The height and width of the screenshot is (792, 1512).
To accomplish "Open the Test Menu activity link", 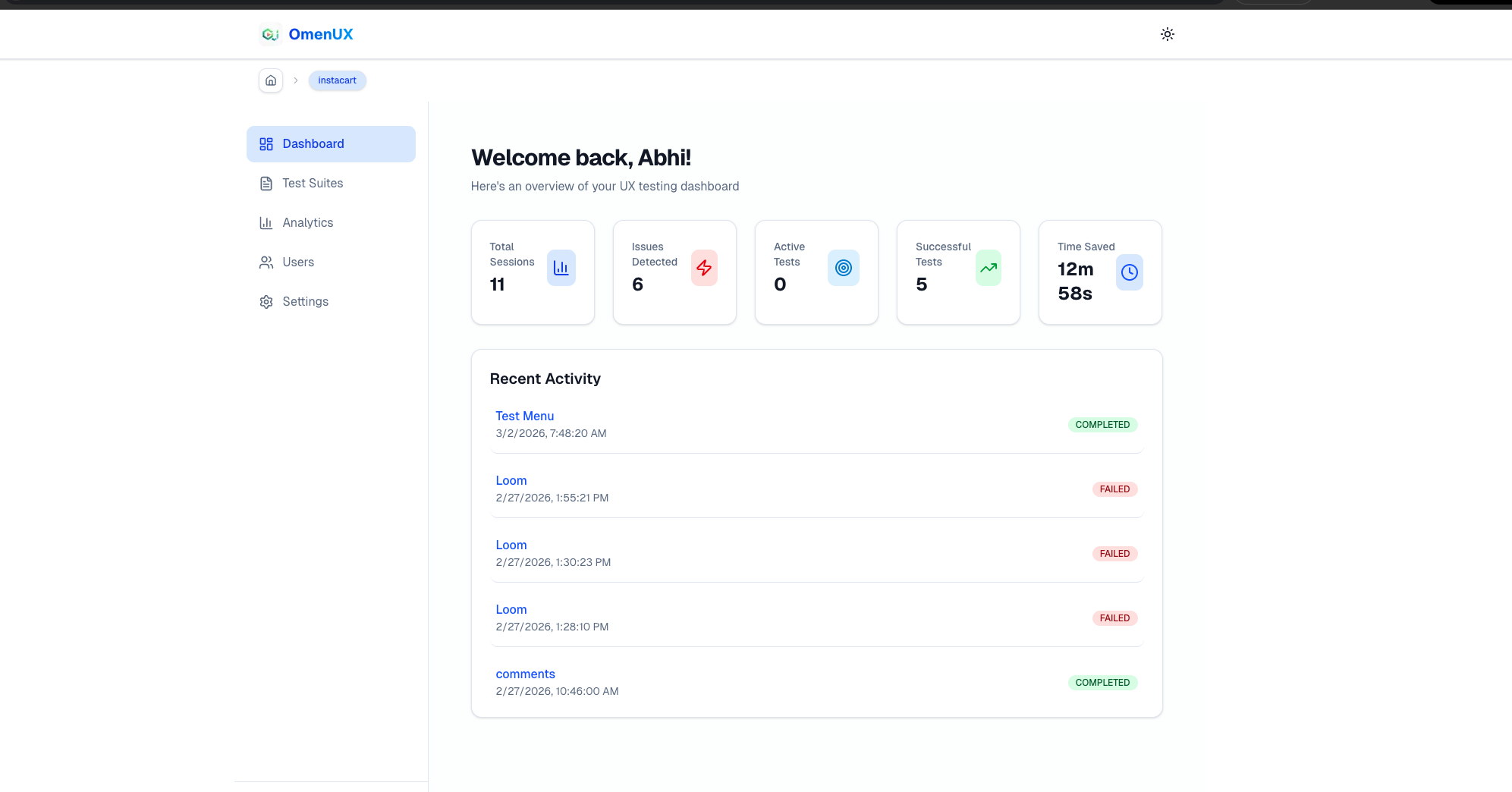I will tap(524, 416).
